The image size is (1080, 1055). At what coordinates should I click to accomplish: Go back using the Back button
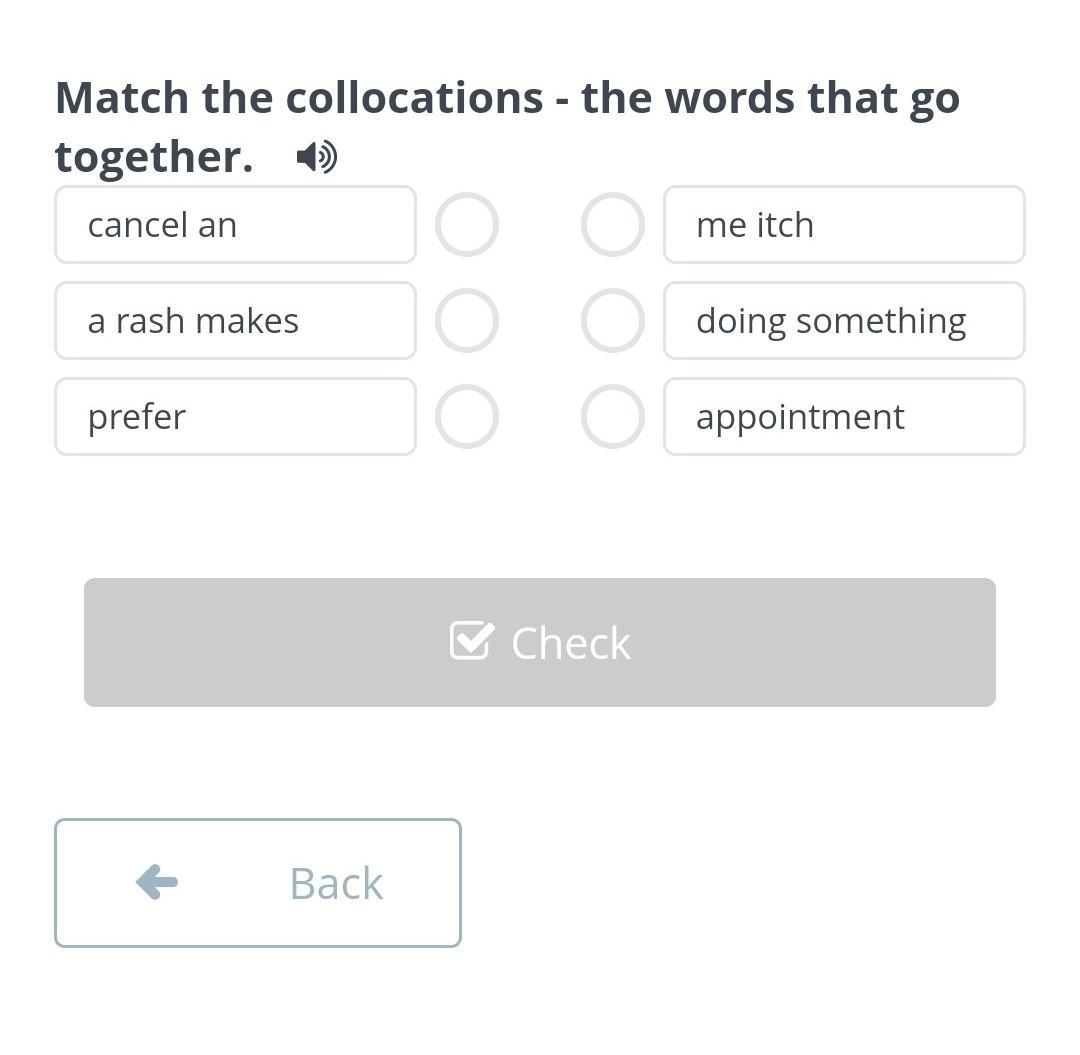[258, 883]
